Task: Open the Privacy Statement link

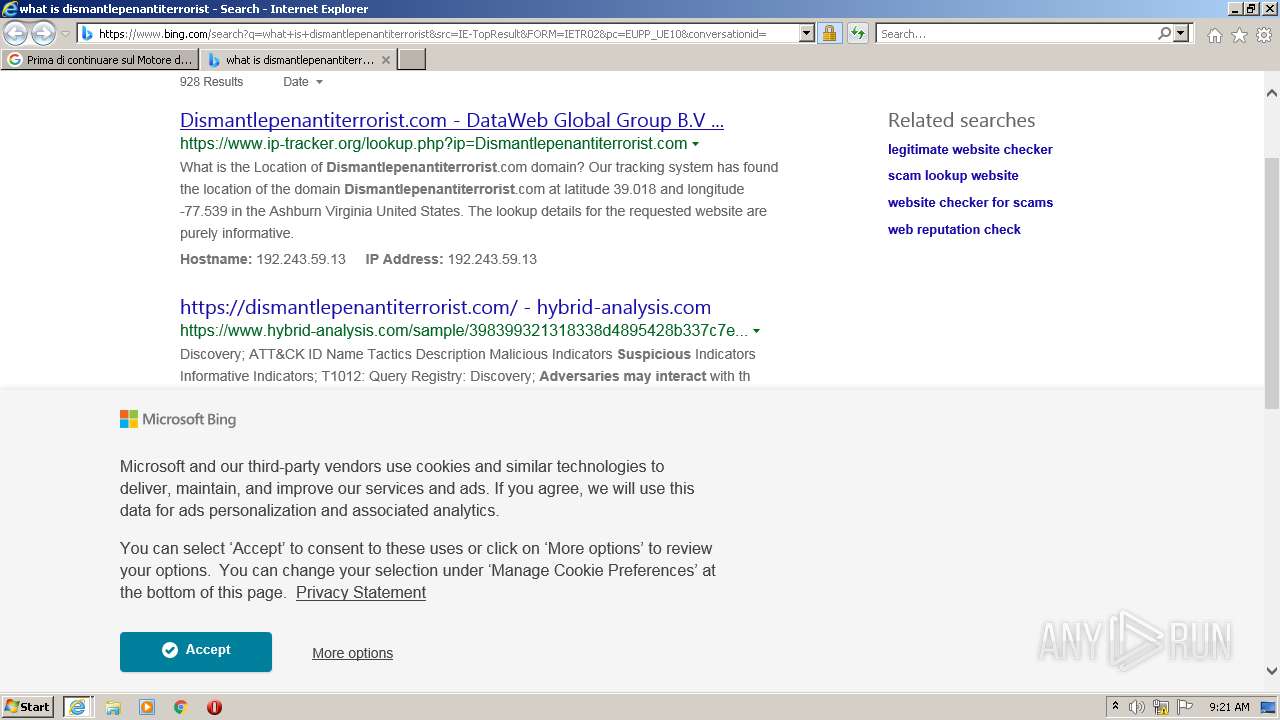Action: 361,592
